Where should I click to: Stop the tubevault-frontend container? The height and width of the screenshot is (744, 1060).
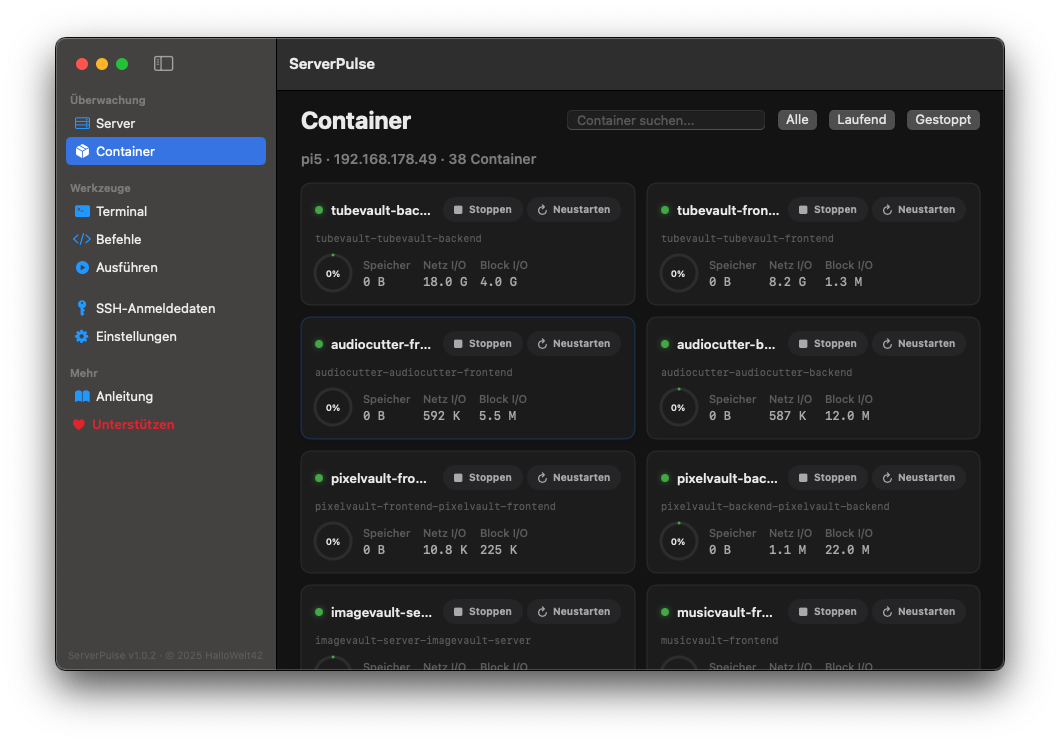click(828, 209)
